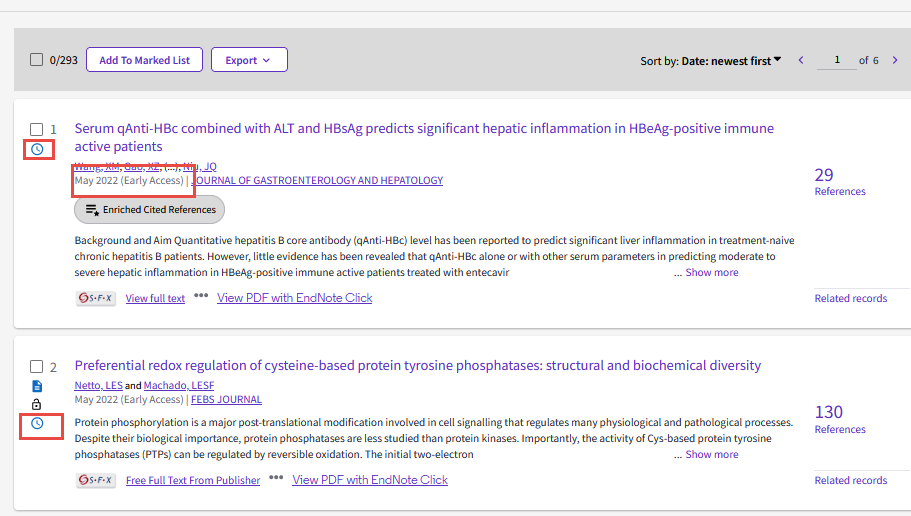Check the box for record 2

coord(37,367)
